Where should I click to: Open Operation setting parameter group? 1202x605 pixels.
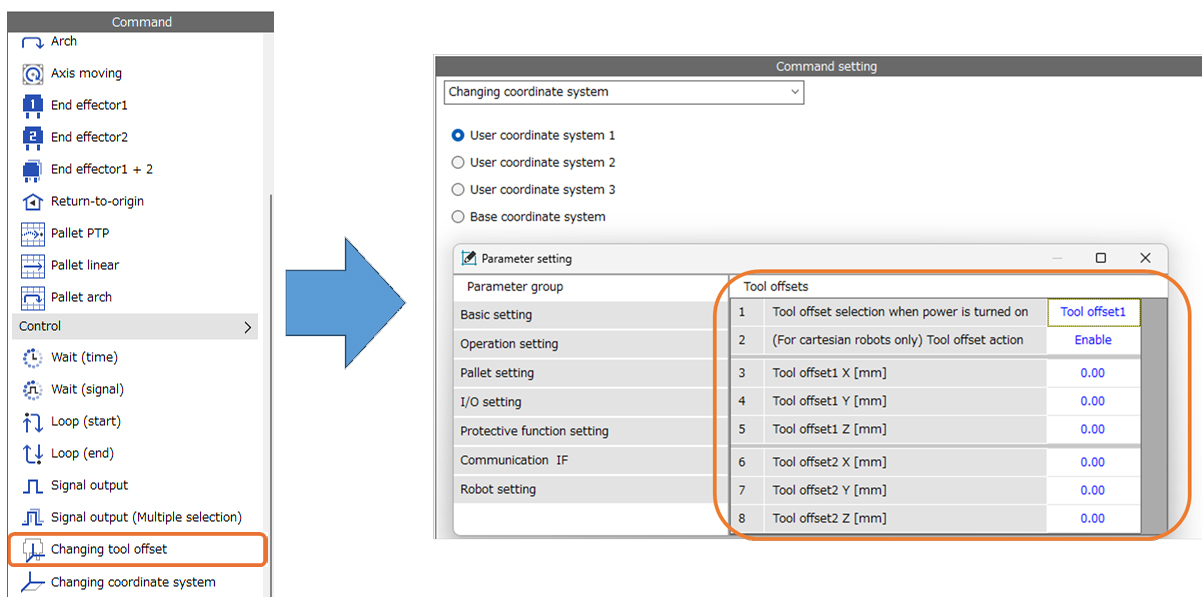591,344
